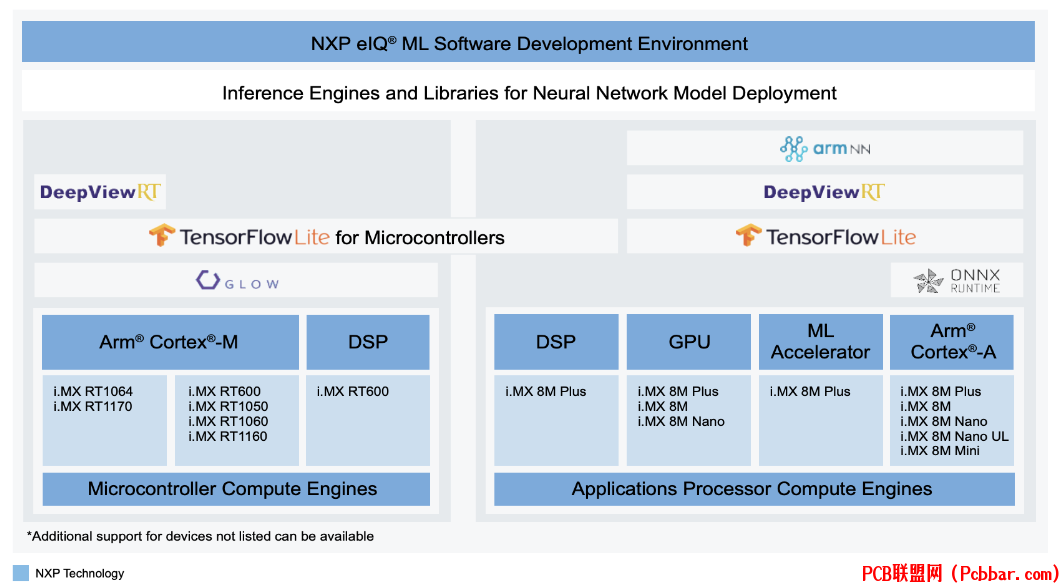Click "i.MX RT1170" device text
The width and height of the screenshot is (1064, 588).
[x=93, y=406]
